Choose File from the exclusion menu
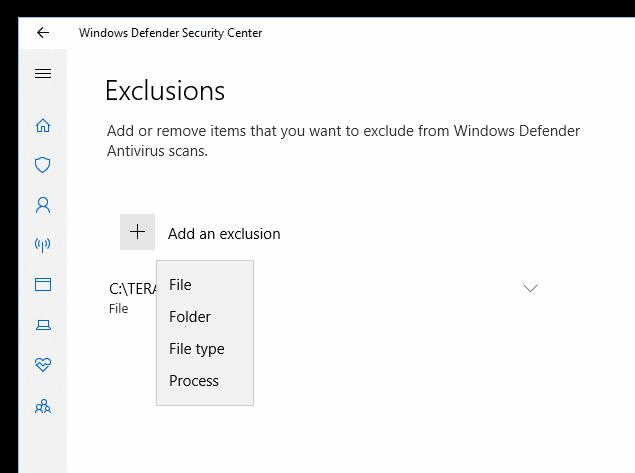This screenshot has height=473, width=635. [180, 285]
